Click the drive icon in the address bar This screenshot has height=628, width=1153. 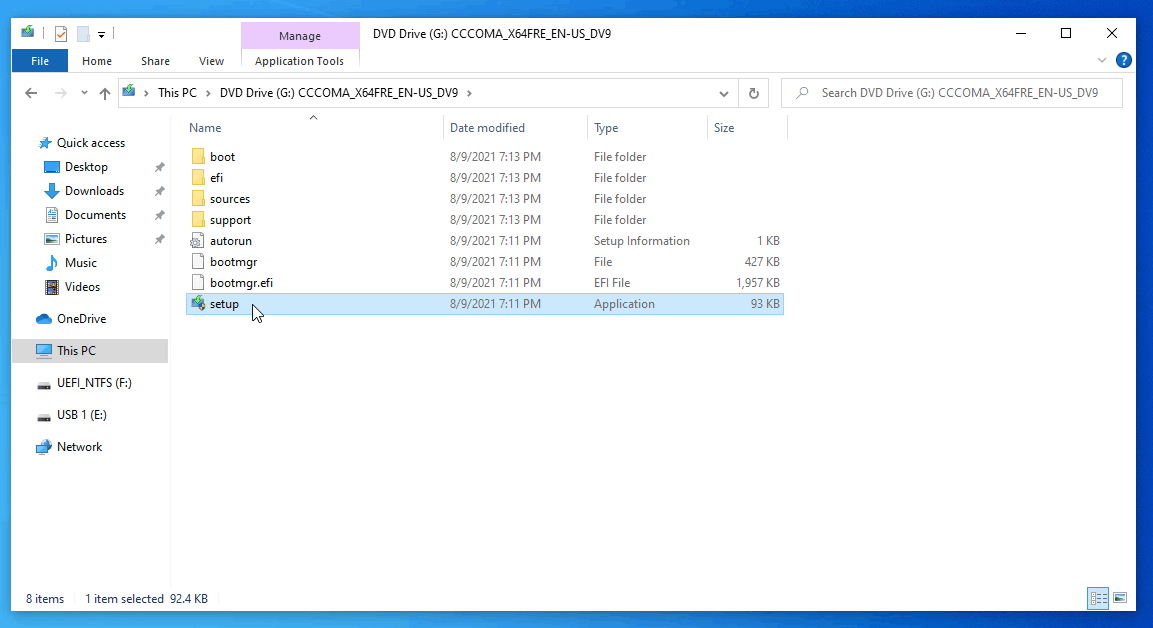129,92
